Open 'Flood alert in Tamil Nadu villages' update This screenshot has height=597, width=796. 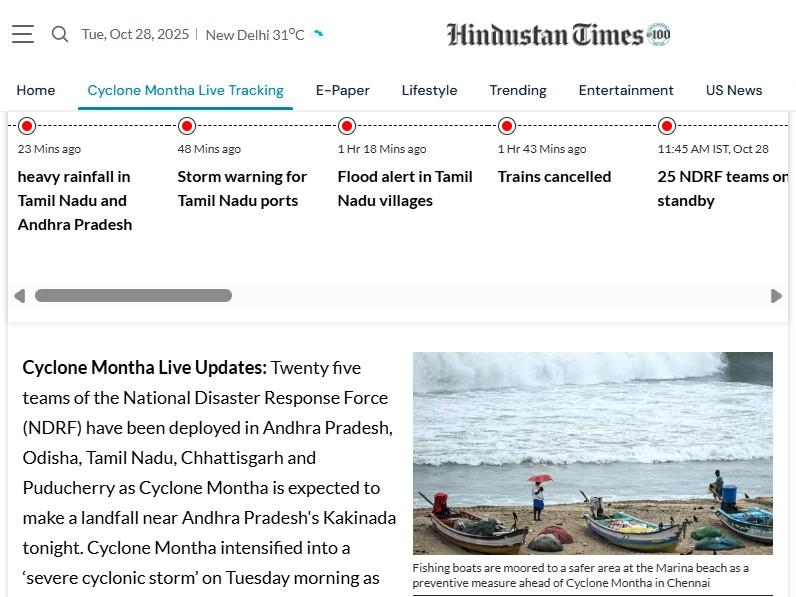[405, 188]
